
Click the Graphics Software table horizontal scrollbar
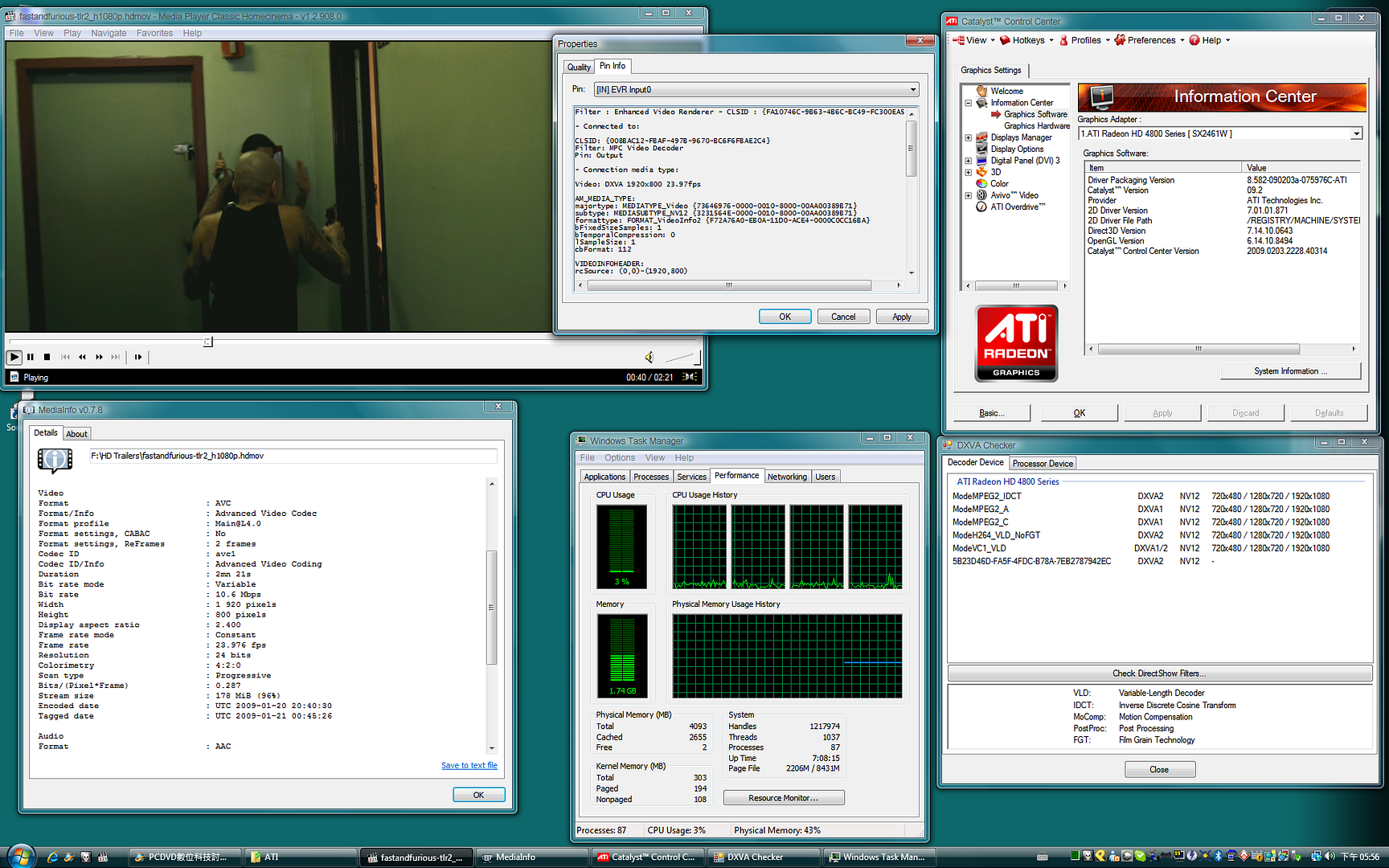tap(1198, 349)
